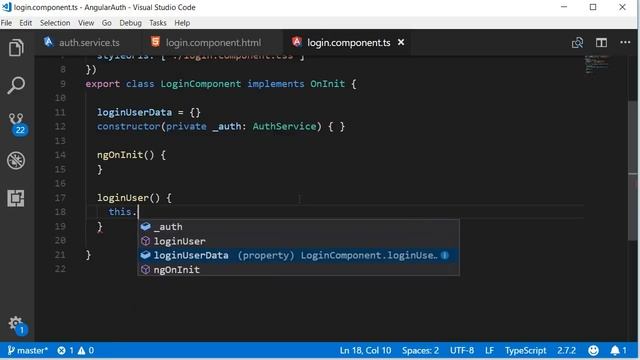Click the constructor keyword on line 12

tap(129, 127)
